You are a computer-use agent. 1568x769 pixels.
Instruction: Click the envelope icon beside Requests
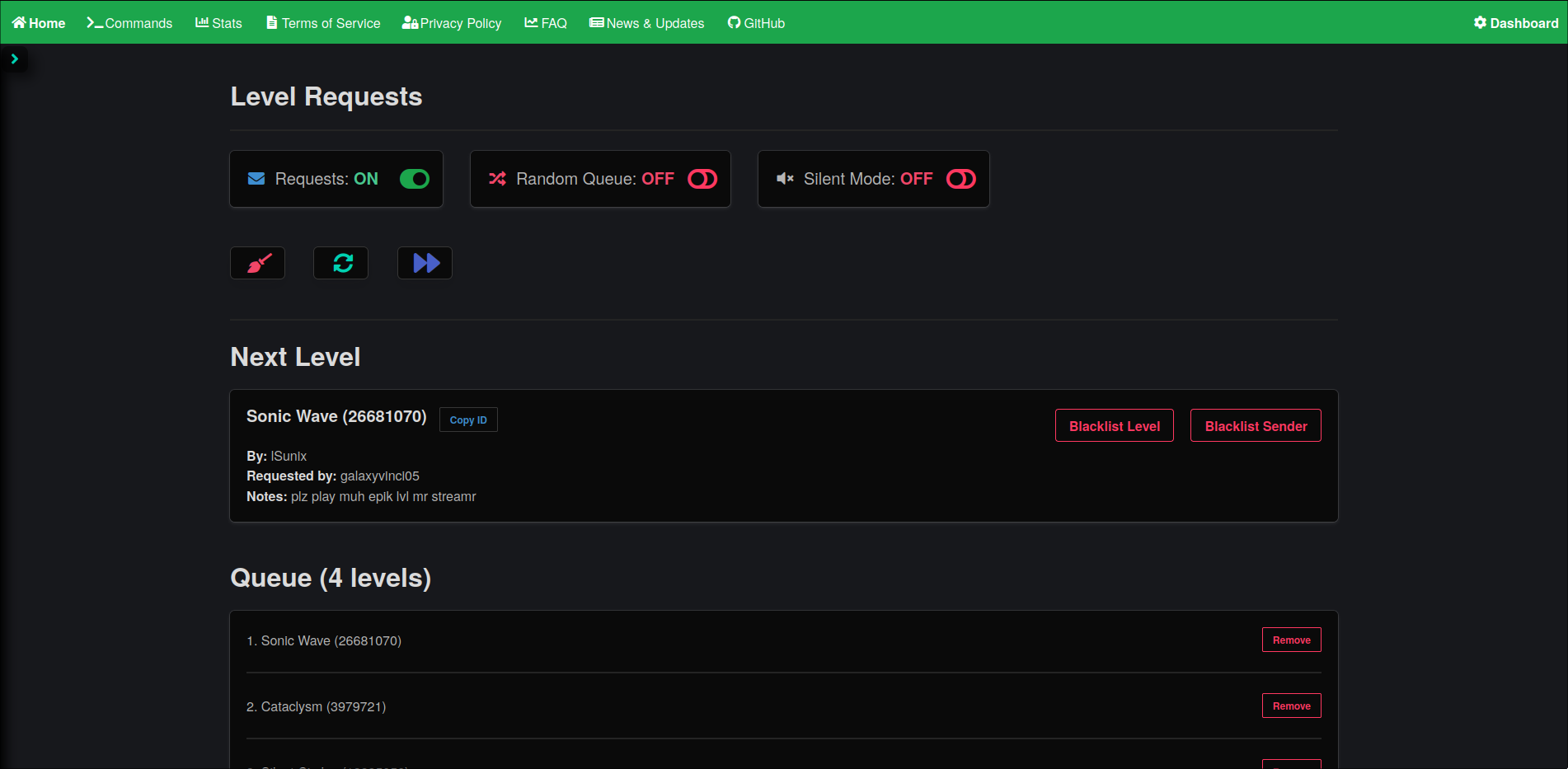tap(256, 179)
